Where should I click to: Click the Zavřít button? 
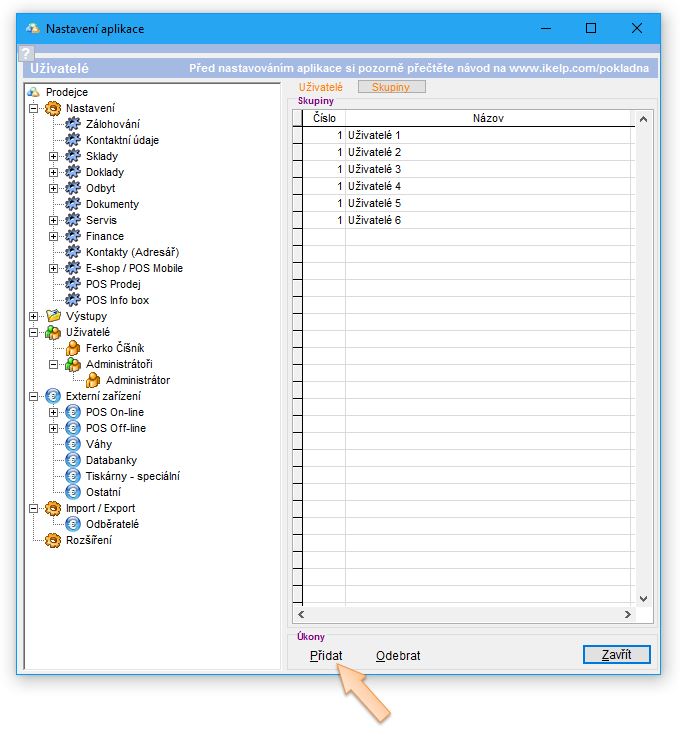pos(616,655)
